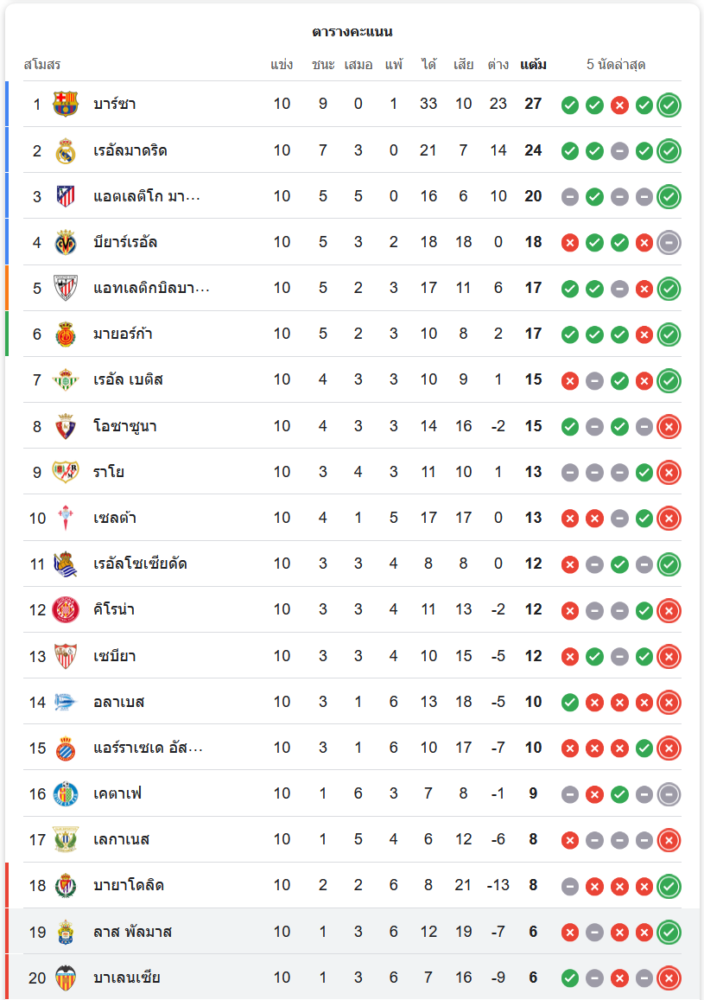Click Villarreal's latest match draw indicator
Viewport: 704px width, 1000px height.
coord(669,242)
